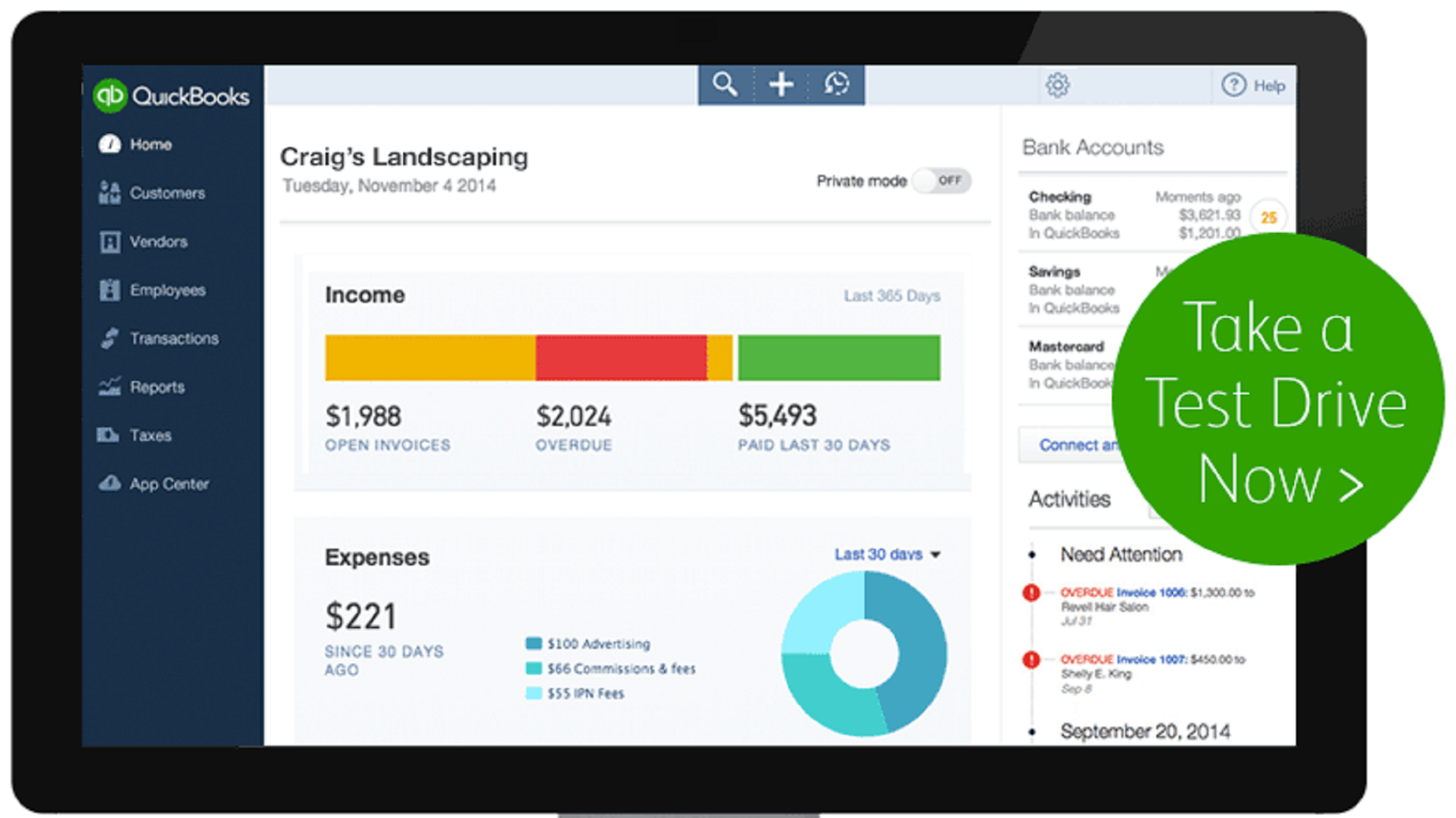Click the Customers people icon
The height and width of the screenshot is (818, 1456).
[x=109, y=193]
